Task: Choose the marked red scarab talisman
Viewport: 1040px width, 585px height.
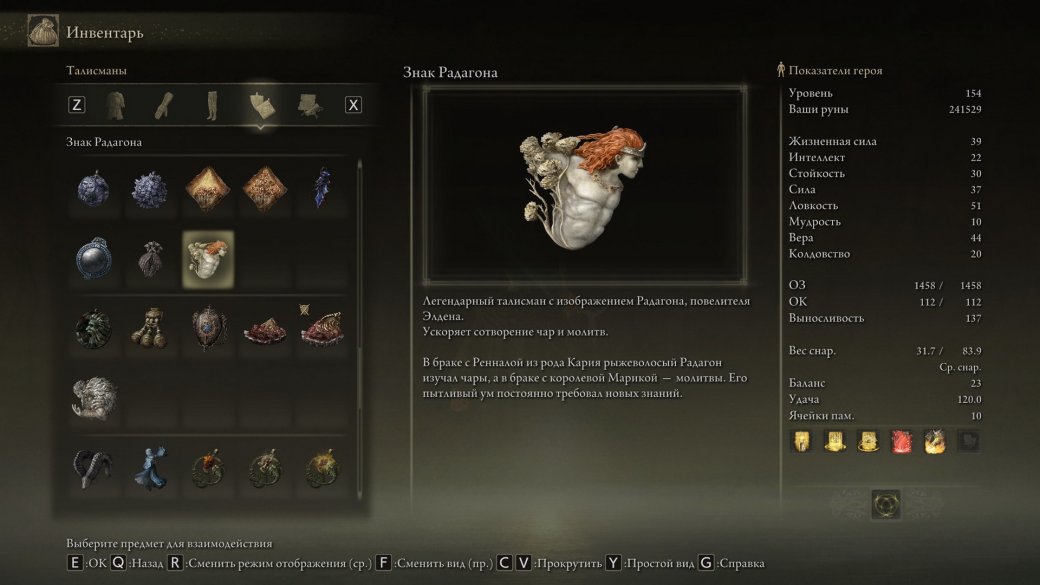Action: 322,328
